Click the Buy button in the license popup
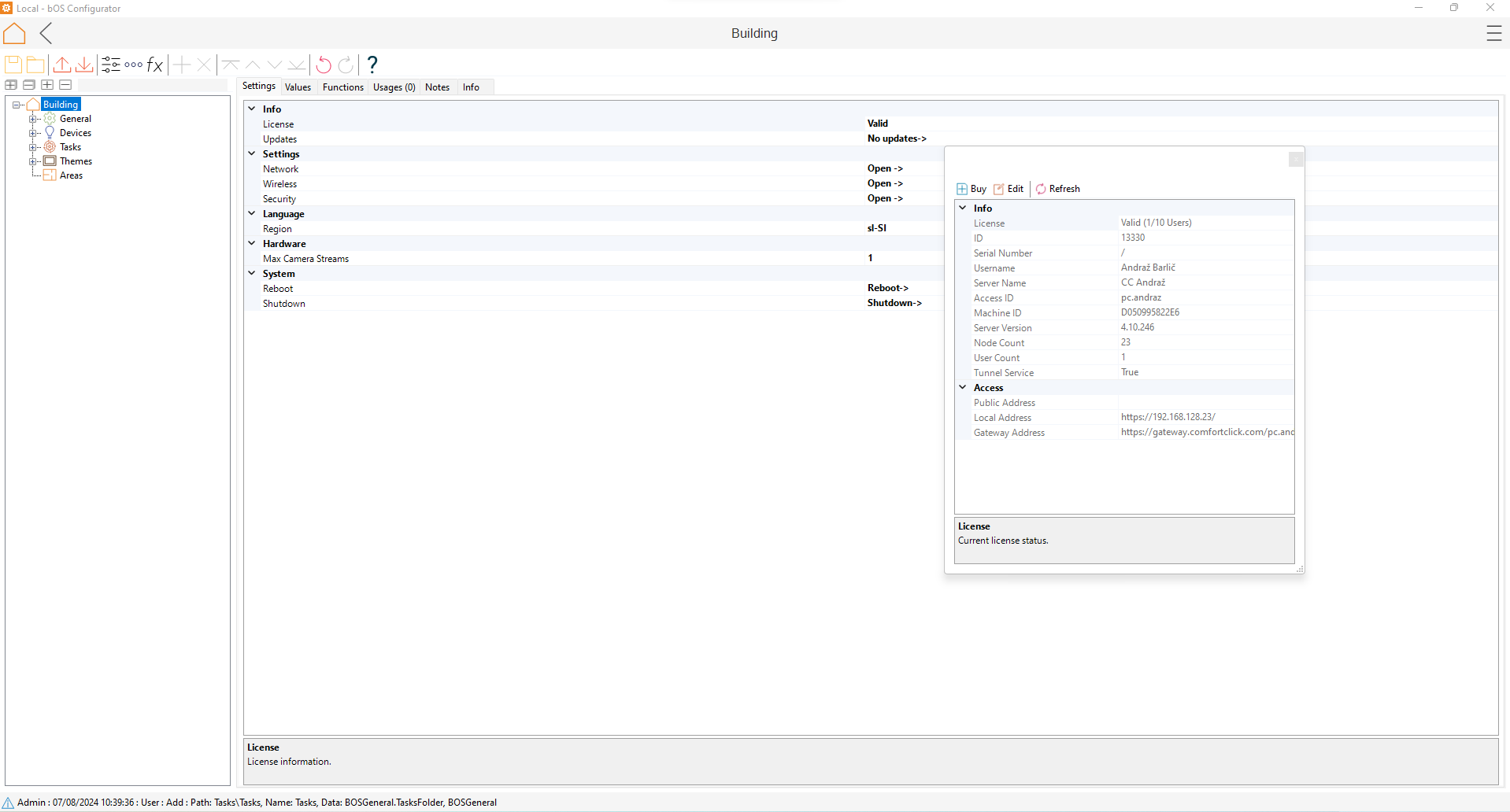The image size is (1510, 812). (x=972, y=189)
